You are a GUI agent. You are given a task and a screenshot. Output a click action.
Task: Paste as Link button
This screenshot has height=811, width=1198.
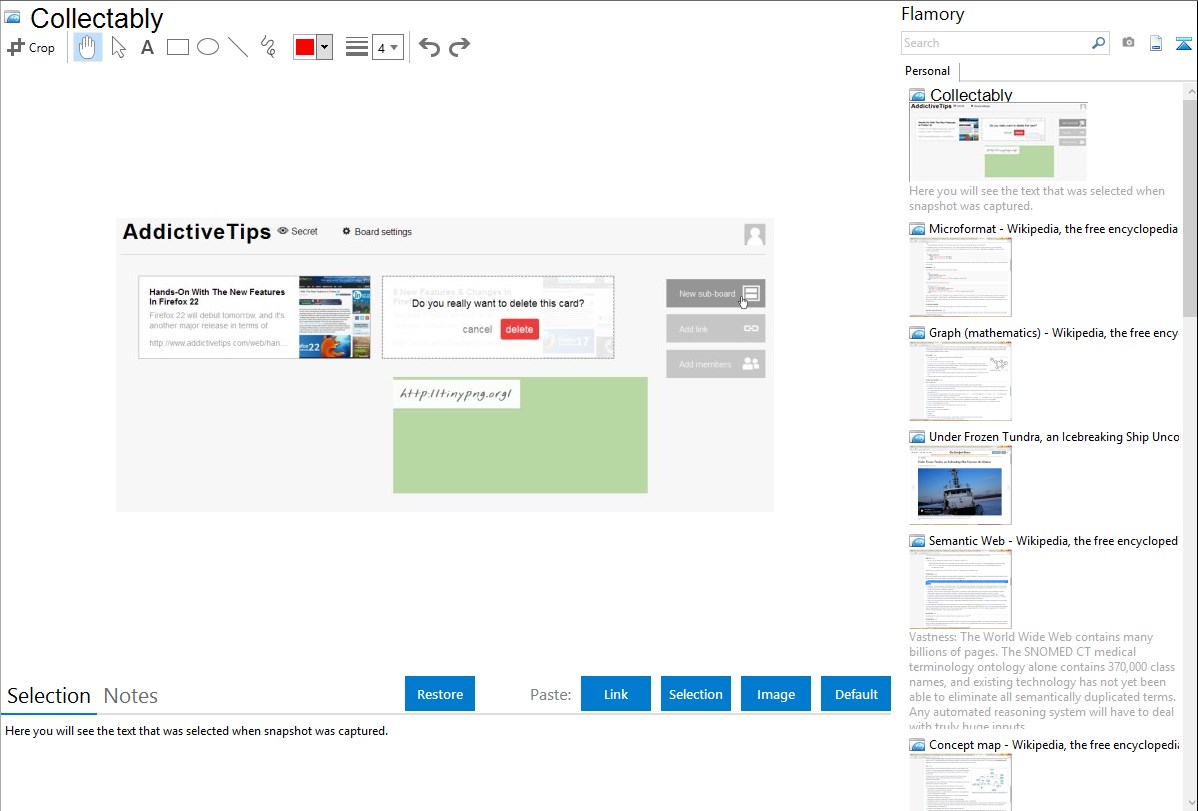click(x=616, y=694)
